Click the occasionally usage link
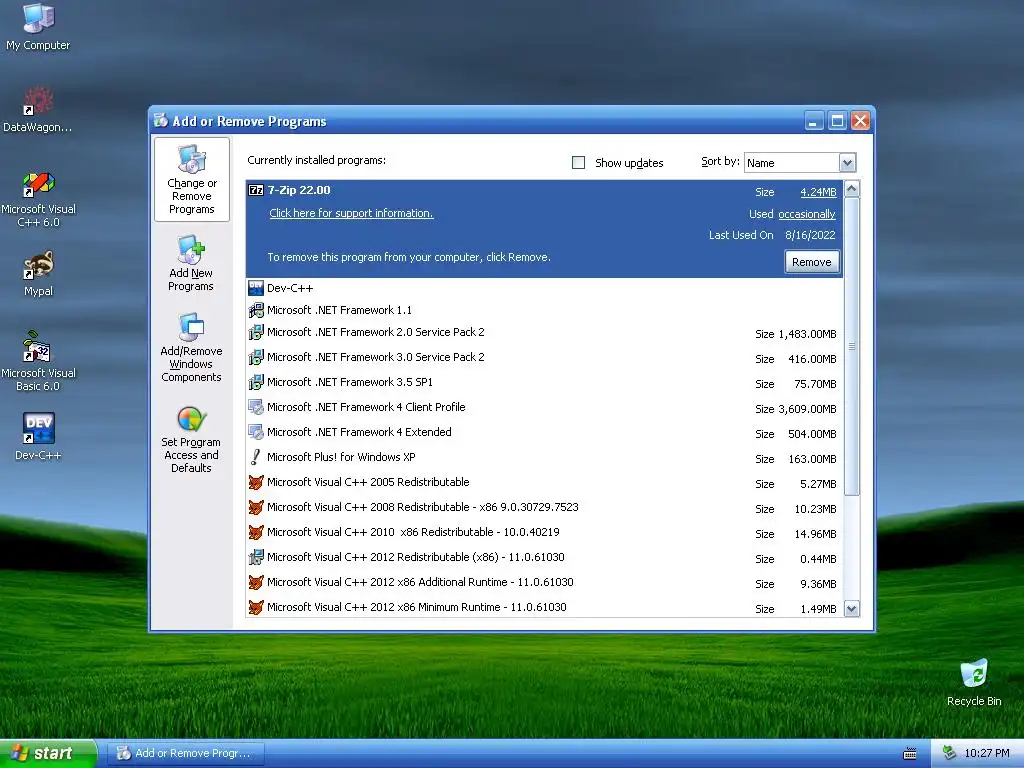The width and height of the screenshot is (1024, 768). (x=807, y=214)
